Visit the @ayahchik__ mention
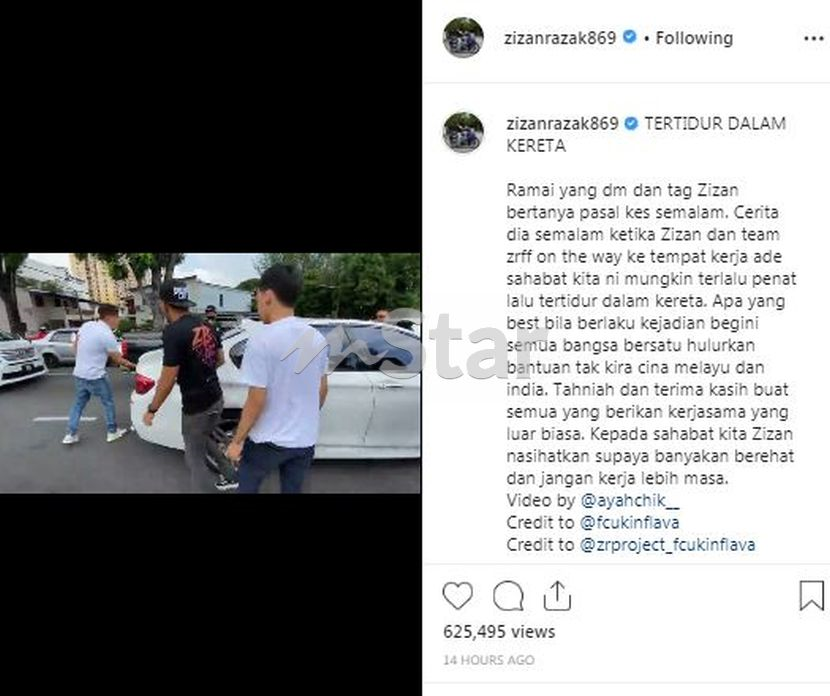The image size is (830, 696). click(x=629, y=500)
